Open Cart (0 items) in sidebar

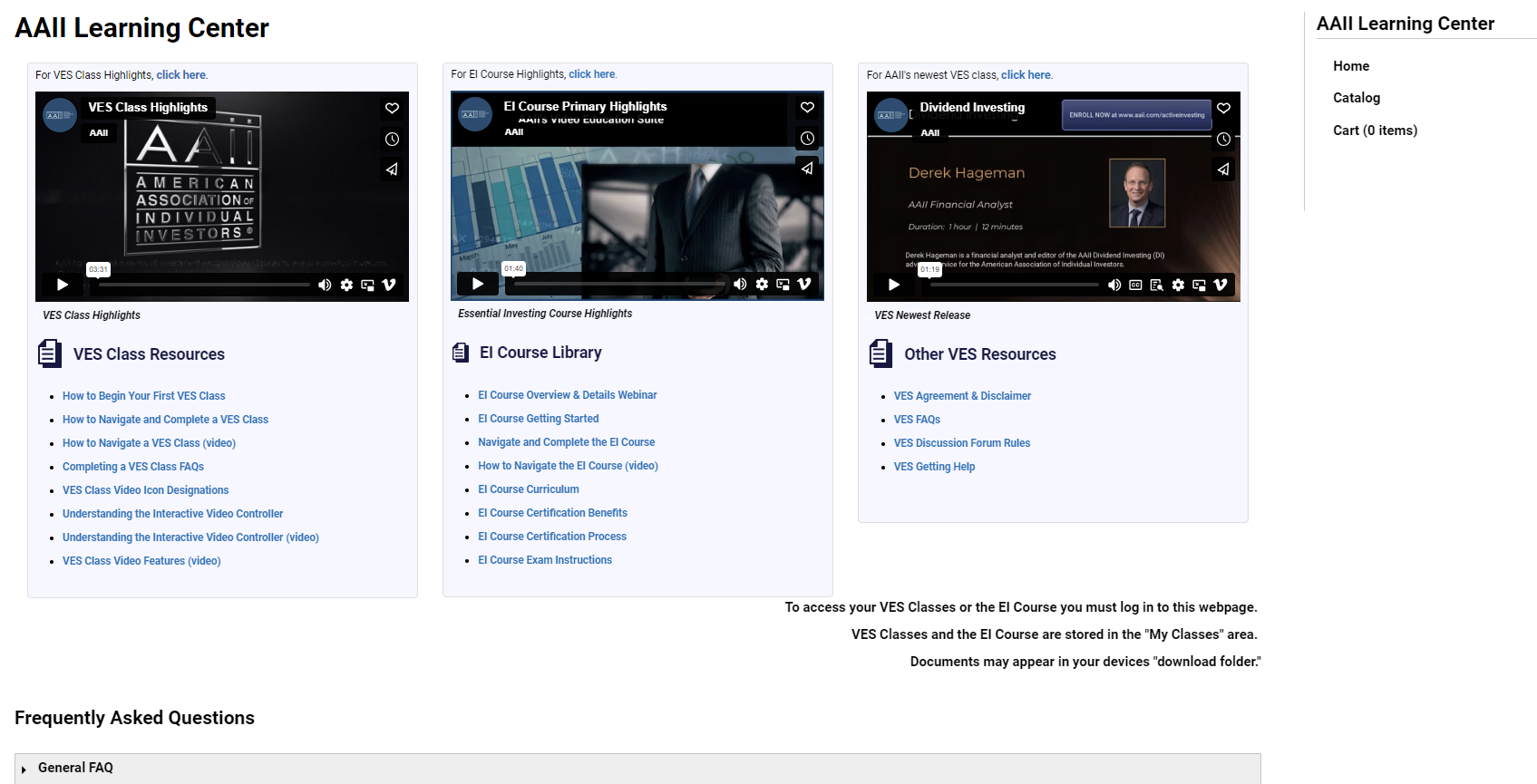[x=1375, y=131]
